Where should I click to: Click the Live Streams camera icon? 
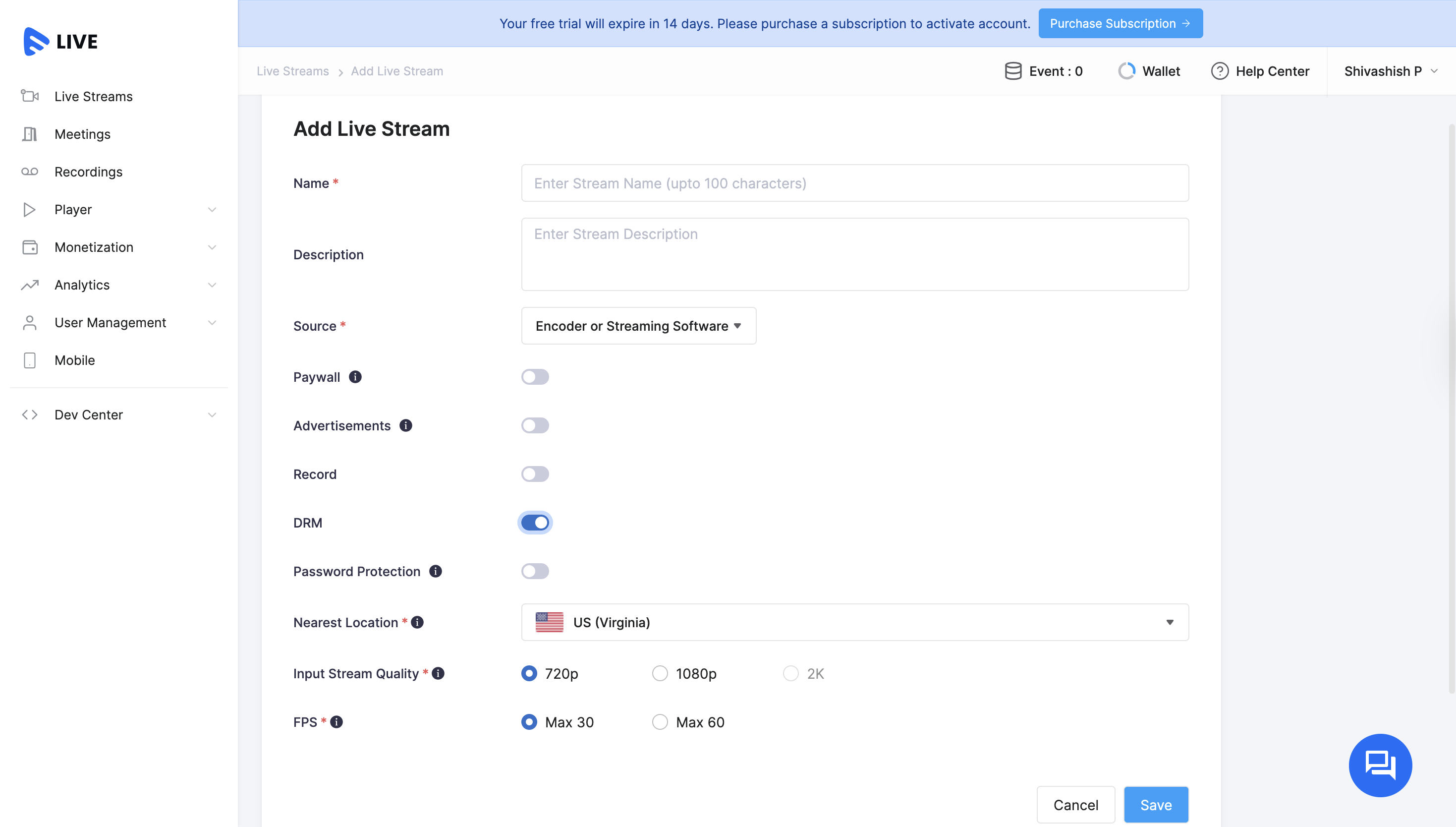coord(30,96)
